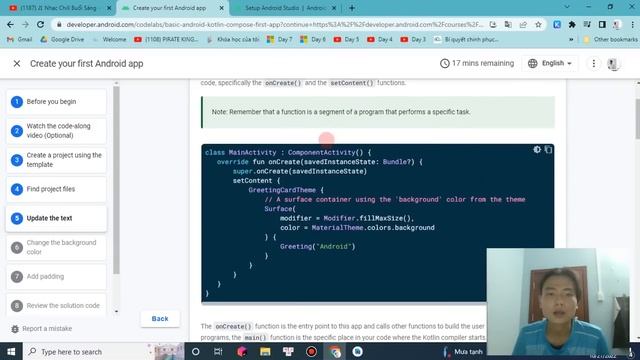
Task: Close the codelab with the X icon
Action: point(17,64)
